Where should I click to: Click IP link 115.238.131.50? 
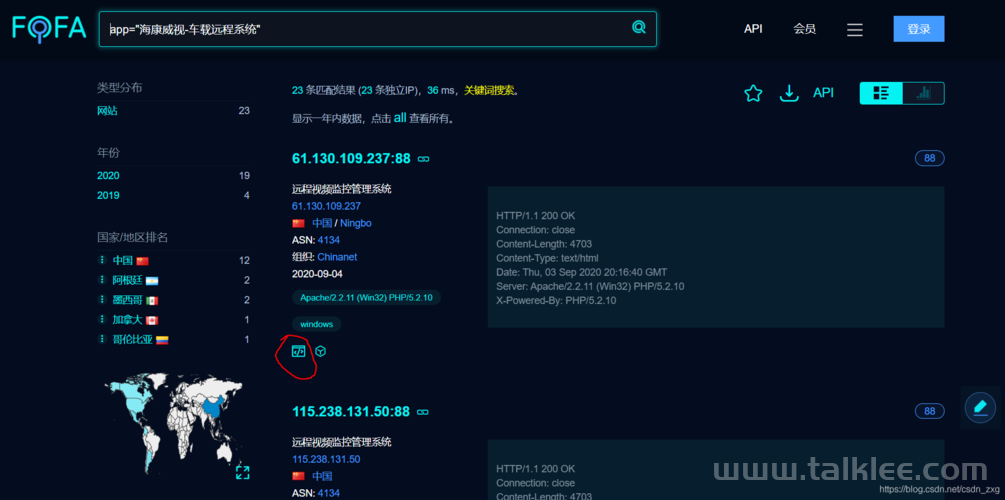pos(326,460)
